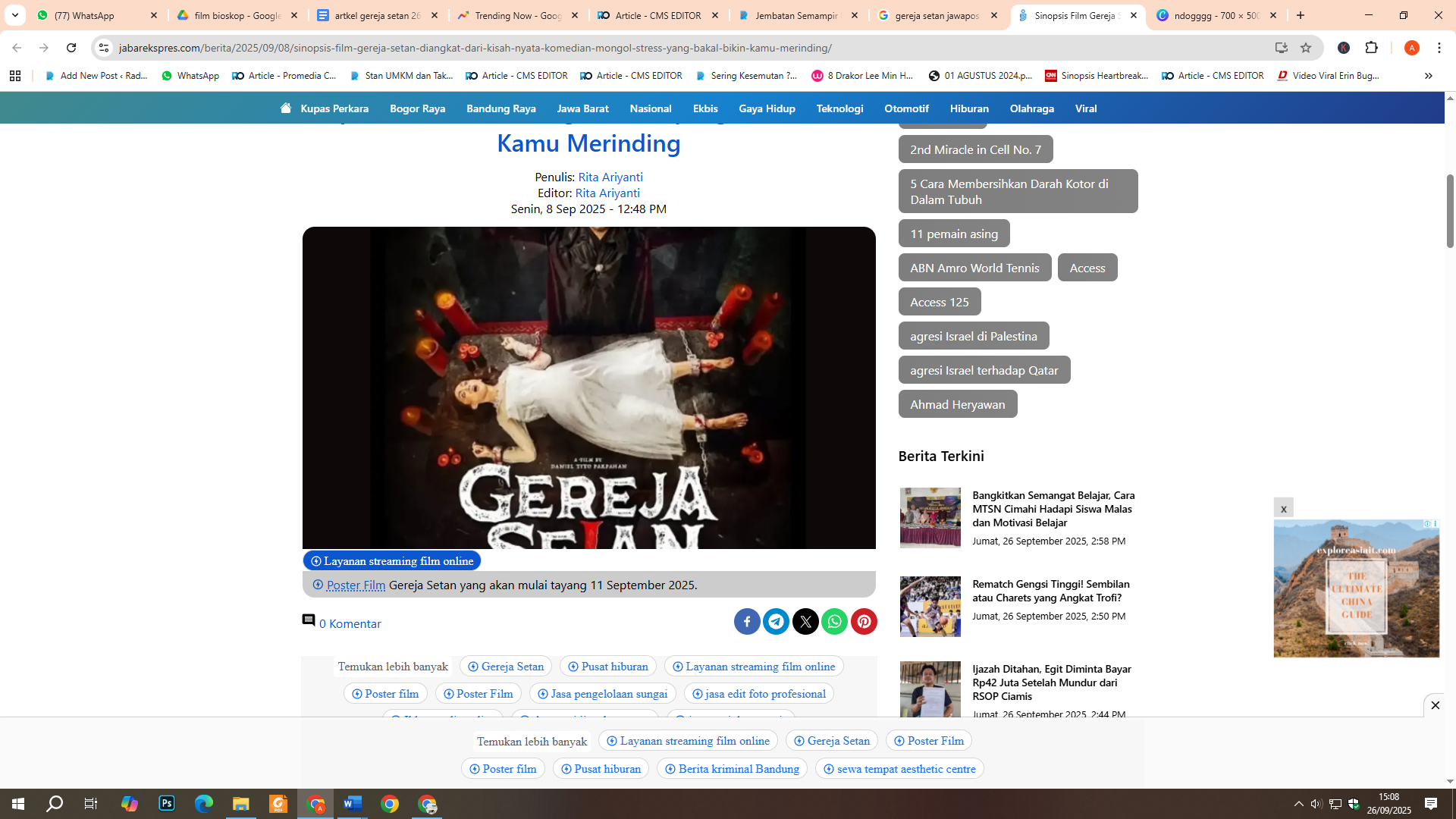Select tag ABN Amro World Tennis
Screen dimensions: 1456x819
[x=975, y=268]
